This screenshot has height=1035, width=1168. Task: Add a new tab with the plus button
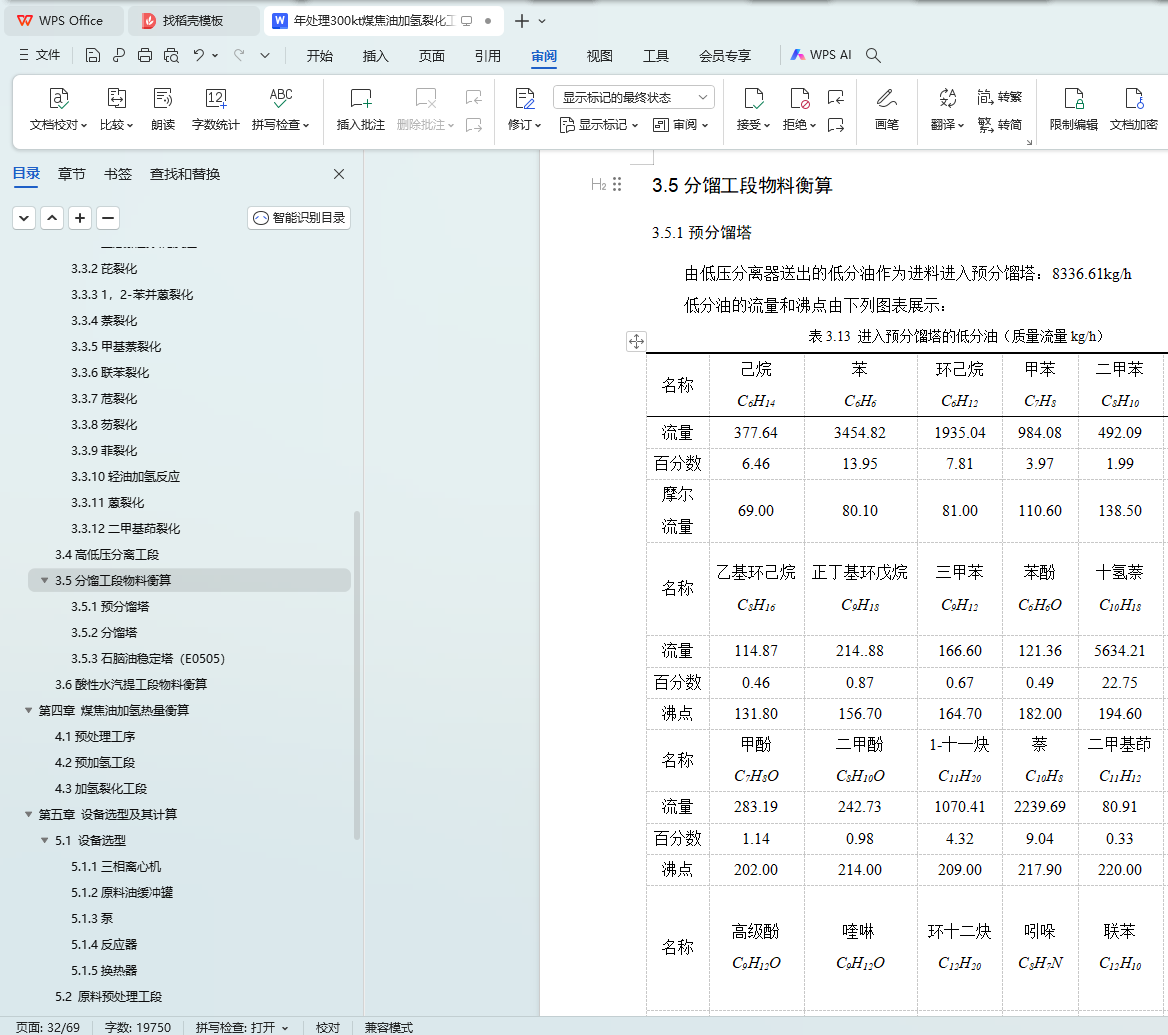[521, 21]
